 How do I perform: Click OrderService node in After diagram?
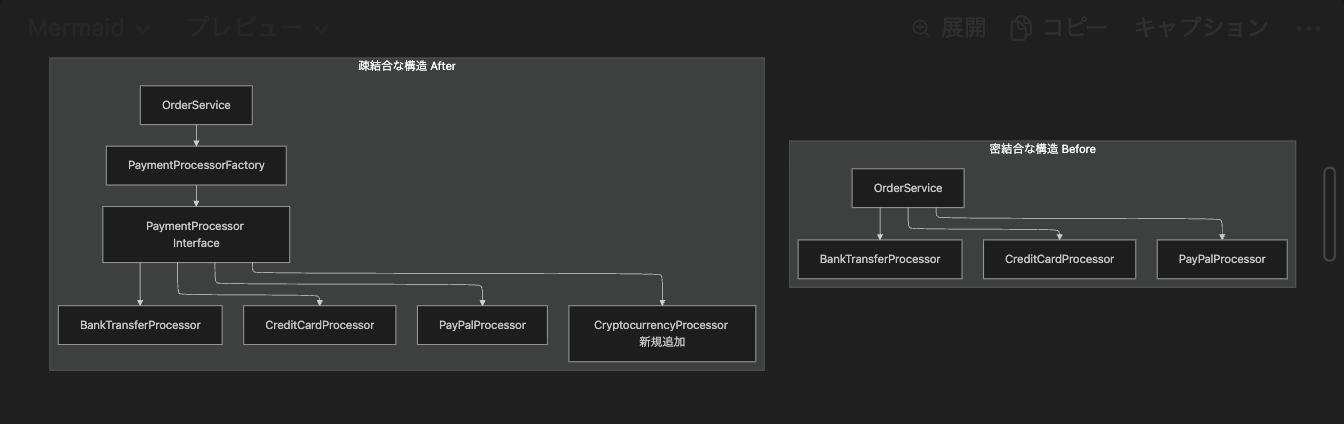pyautogui.click(x=196, y=105)
